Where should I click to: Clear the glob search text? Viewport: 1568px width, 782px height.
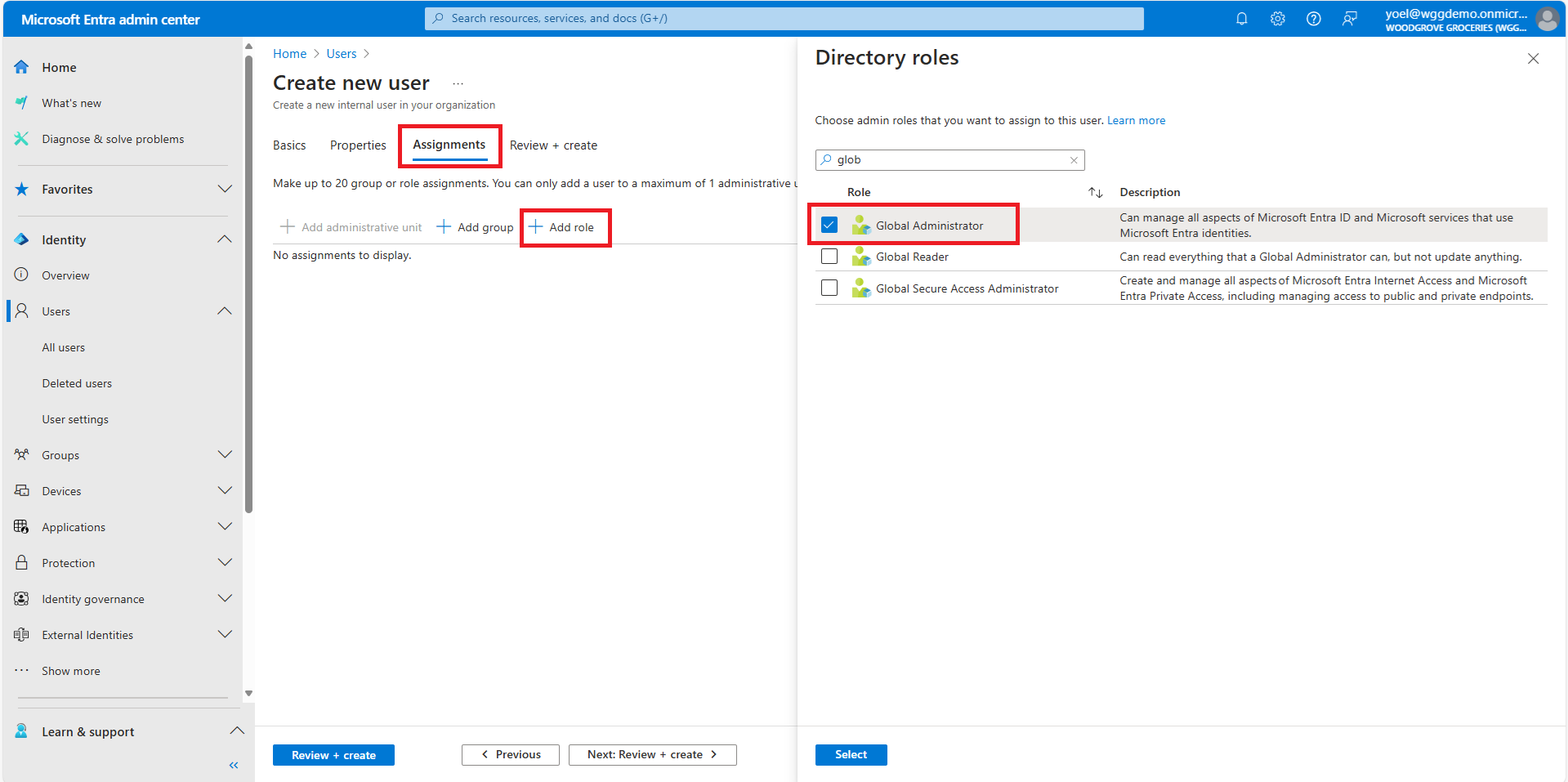coord(1074,160)
